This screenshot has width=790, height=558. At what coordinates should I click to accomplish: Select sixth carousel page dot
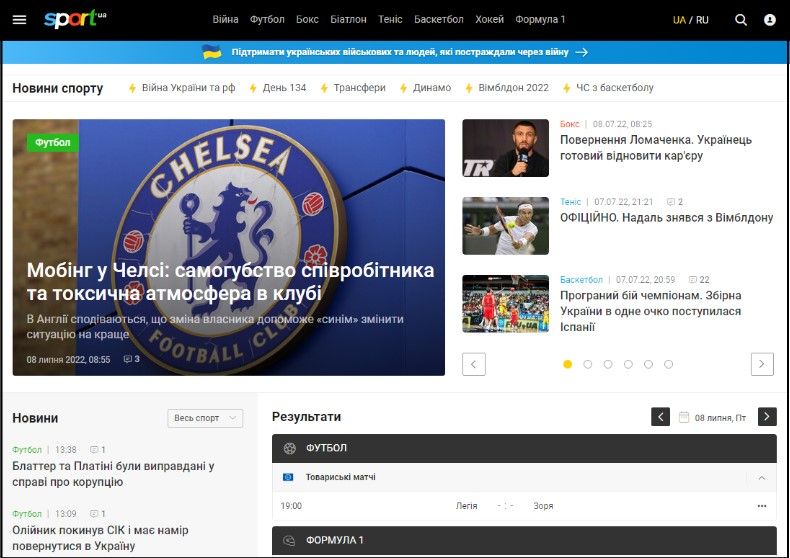[669, 364]
